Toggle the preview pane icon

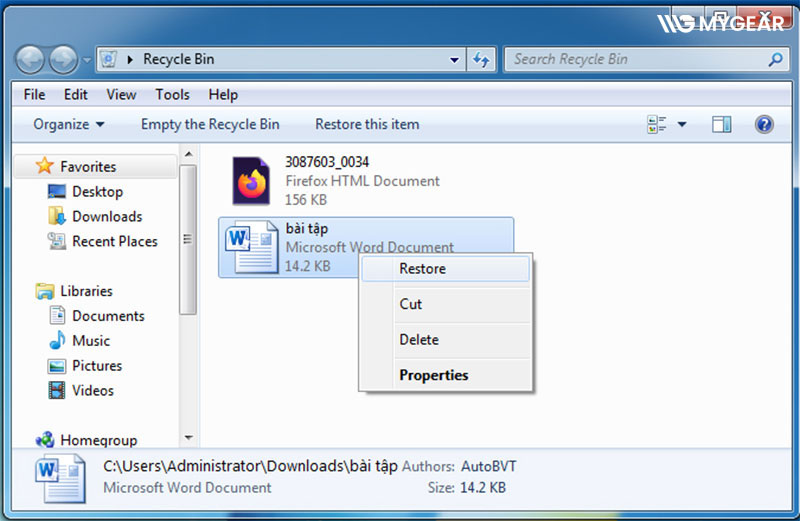pyautogui.click(x=722, y=125)
